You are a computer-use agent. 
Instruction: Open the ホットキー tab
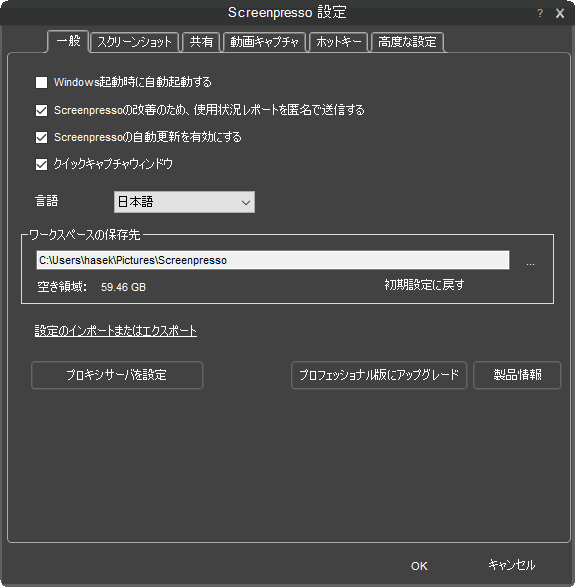click(x=338, y=42)
